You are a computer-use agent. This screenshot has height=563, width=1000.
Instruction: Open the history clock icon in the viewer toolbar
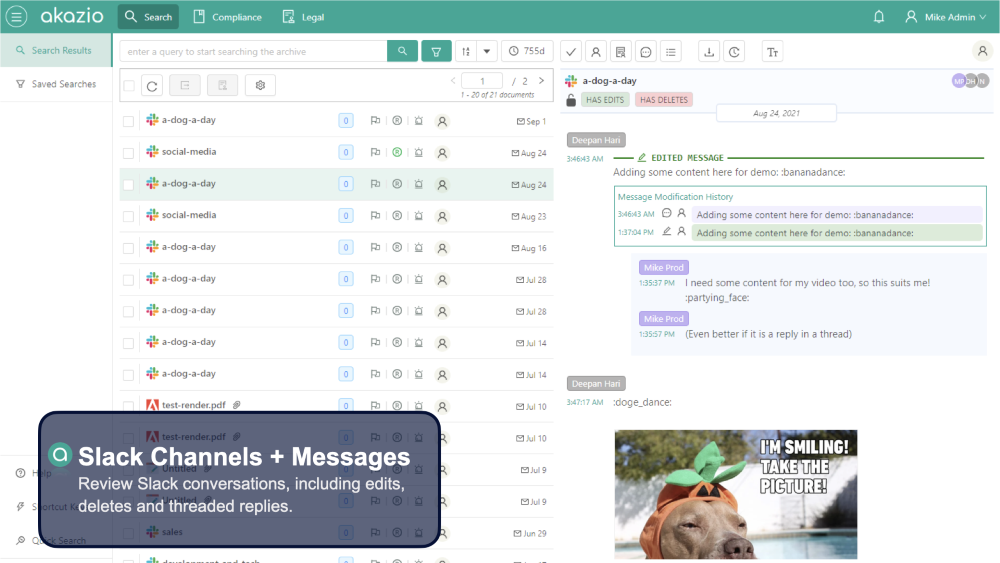734,52
